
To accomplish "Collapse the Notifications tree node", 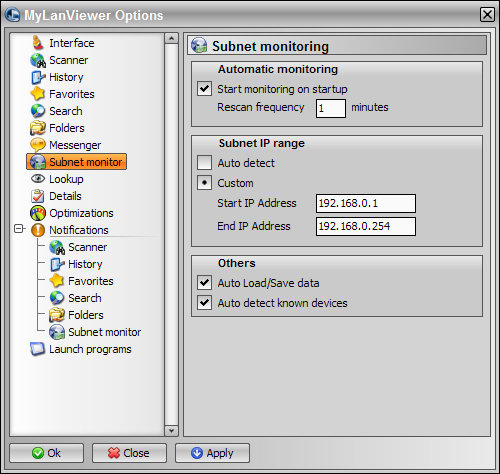I will point(19,229).
